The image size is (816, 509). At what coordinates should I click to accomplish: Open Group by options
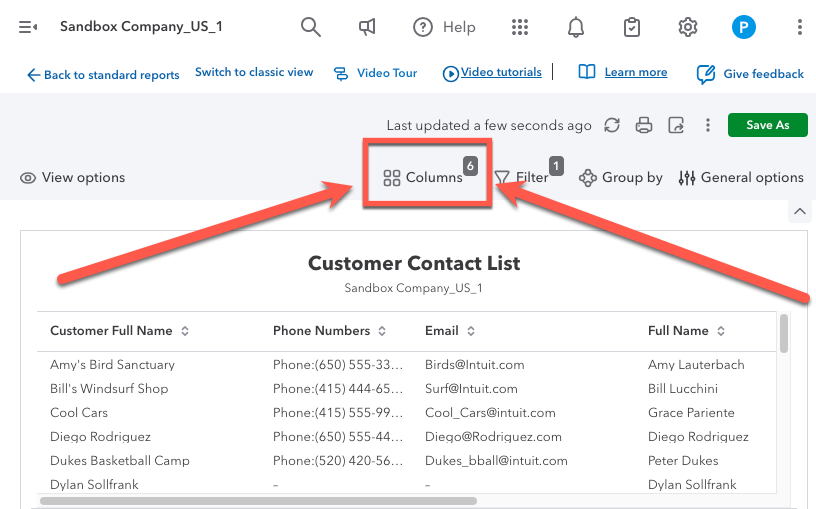620,177
